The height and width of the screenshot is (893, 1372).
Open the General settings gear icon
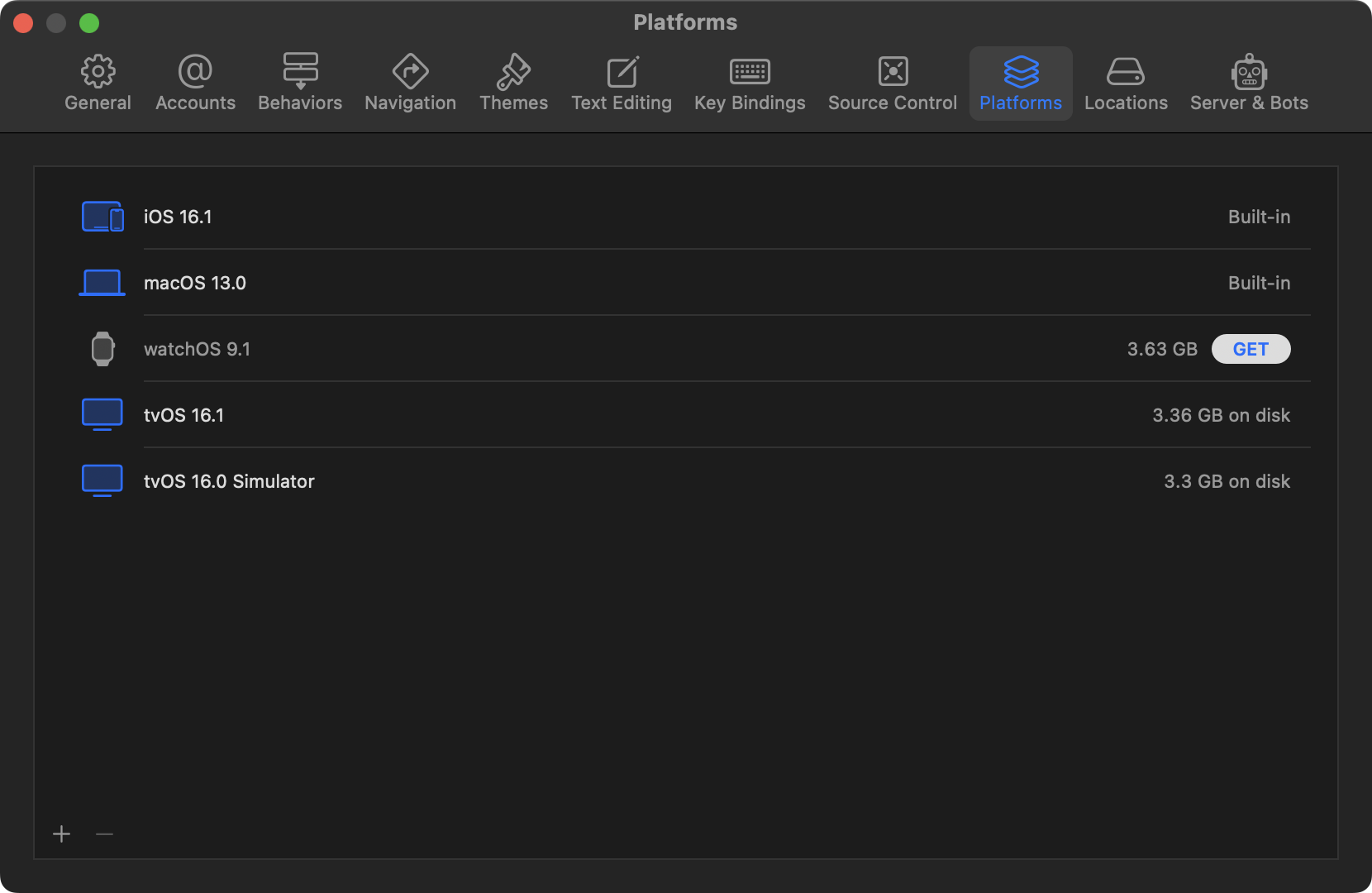[98, 71]
